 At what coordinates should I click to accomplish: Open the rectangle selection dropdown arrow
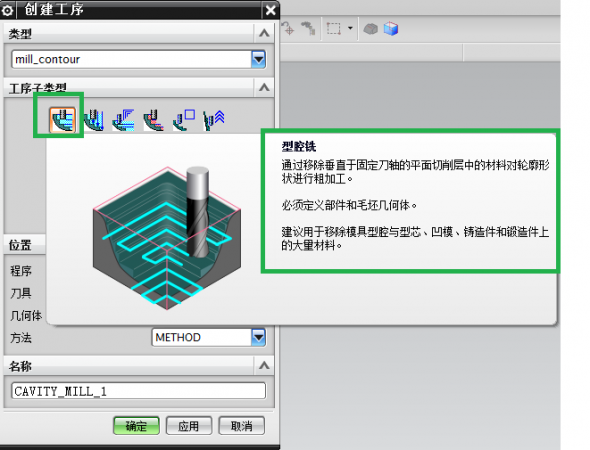coord(350,28)
